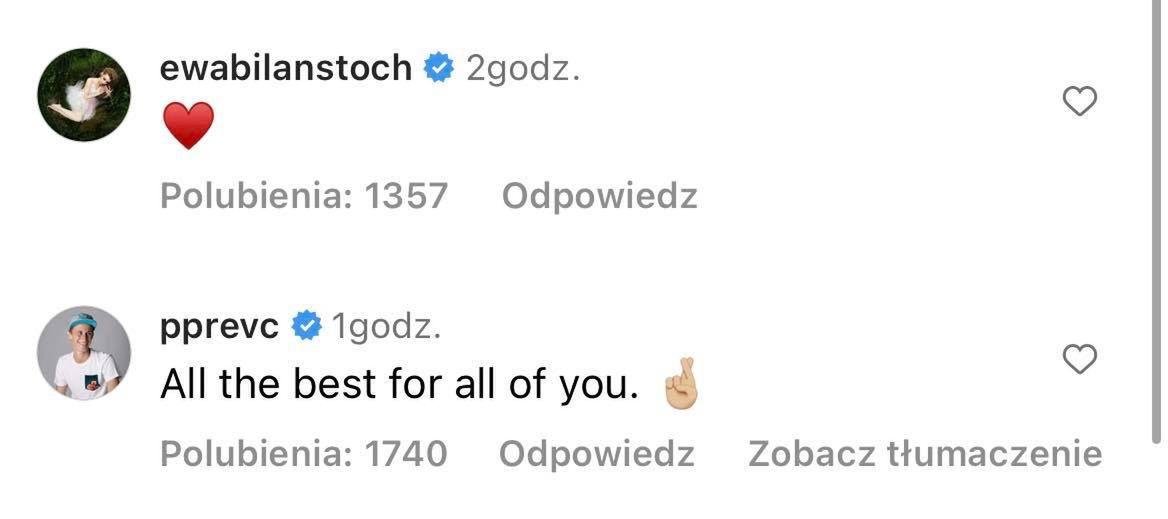The image size is (1168, 519).
Task: Click the verified badge next to ewabilanstoch
Action: click(x=437, y=68)
